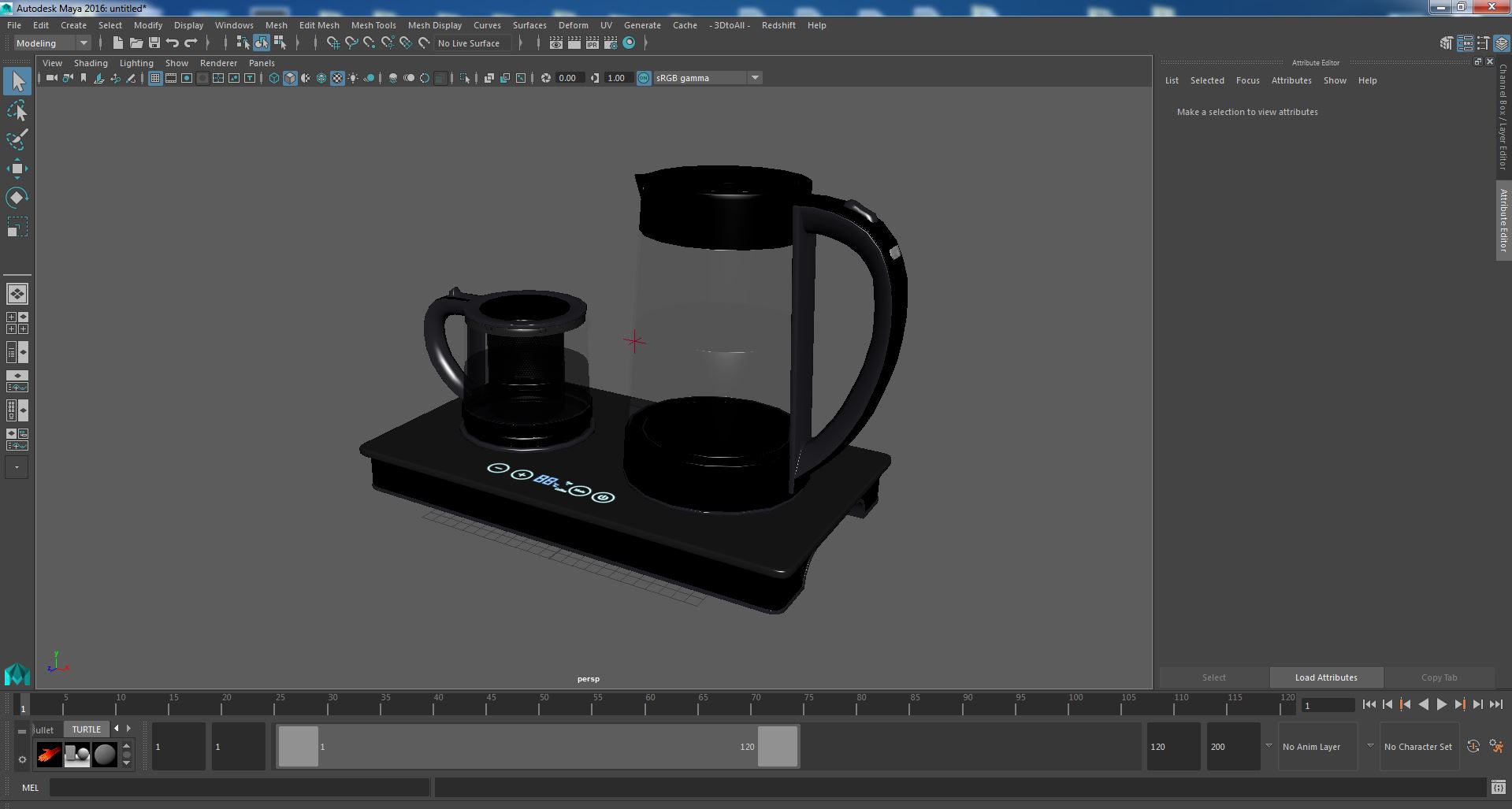Click the MEL command input field

pyautogui.click(x=240, y=787)
